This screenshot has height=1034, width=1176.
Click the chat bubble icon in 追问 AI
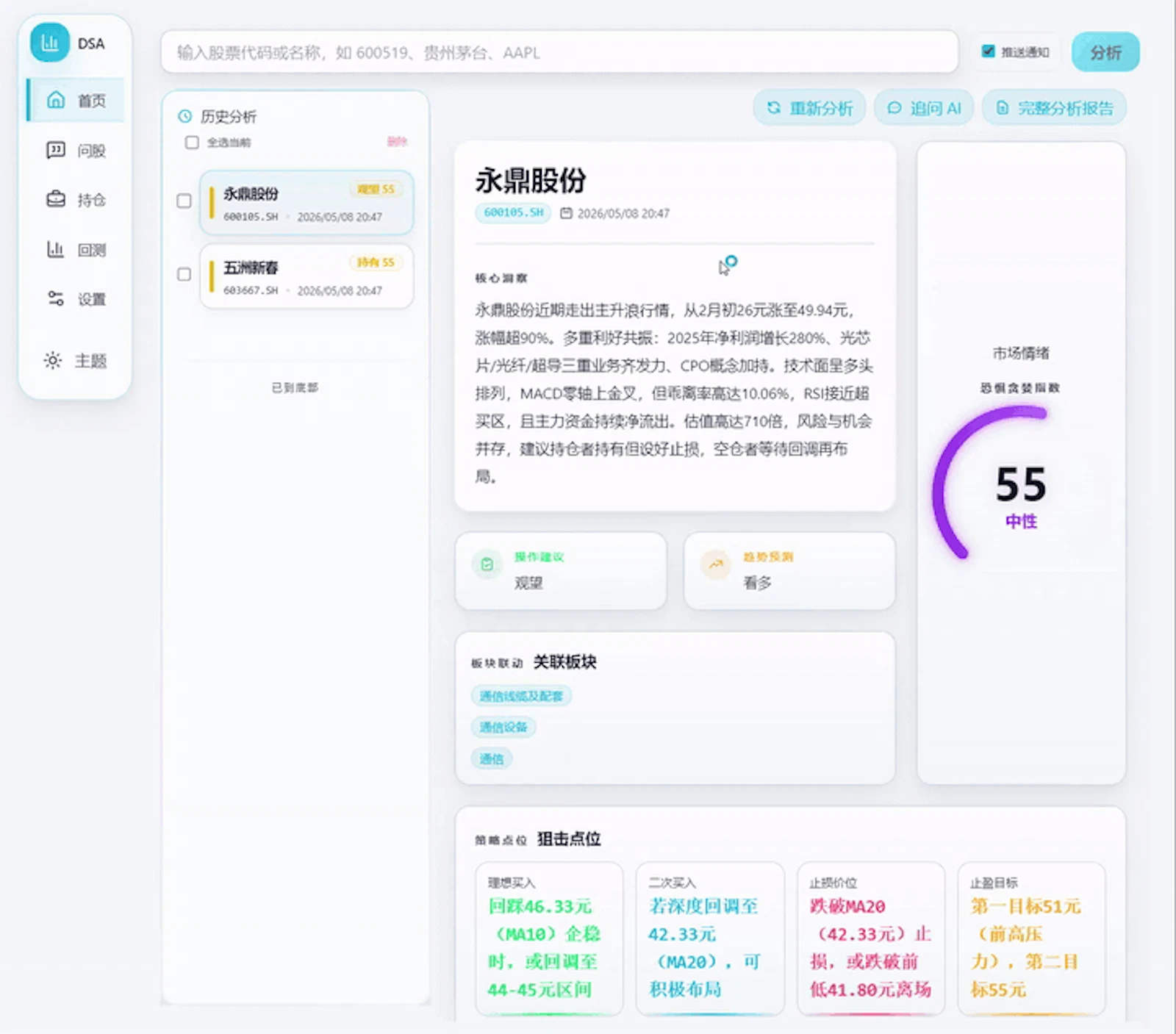(894, 108)
